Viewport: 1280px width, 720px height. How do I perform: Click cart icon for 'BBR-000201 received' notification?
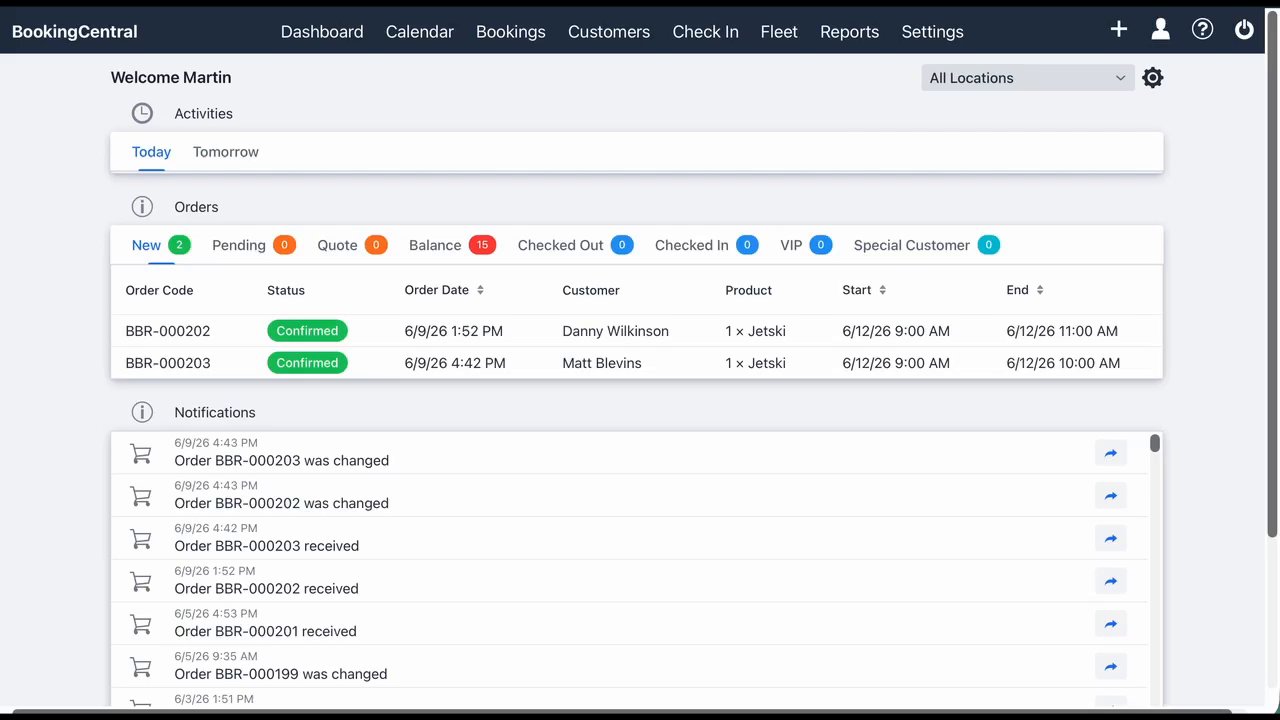(x=141, y=624)
